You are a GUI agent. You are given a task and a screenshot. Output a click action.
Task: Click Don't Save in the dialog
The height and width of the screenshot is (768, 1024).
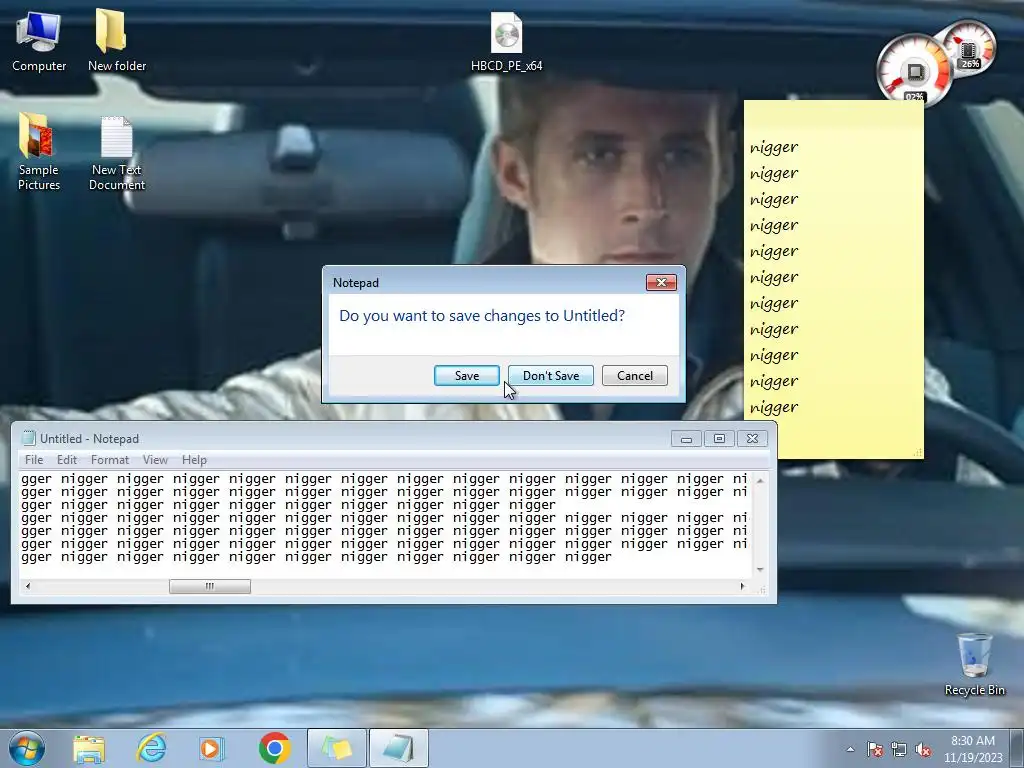coord(551,376)
